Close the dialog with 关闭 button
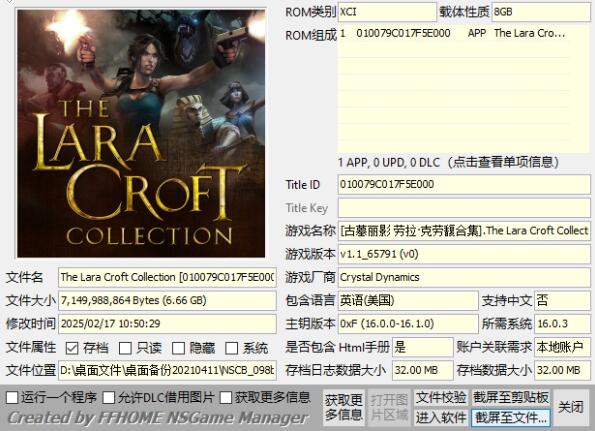The image size is (595, 431). coord(571,407)
